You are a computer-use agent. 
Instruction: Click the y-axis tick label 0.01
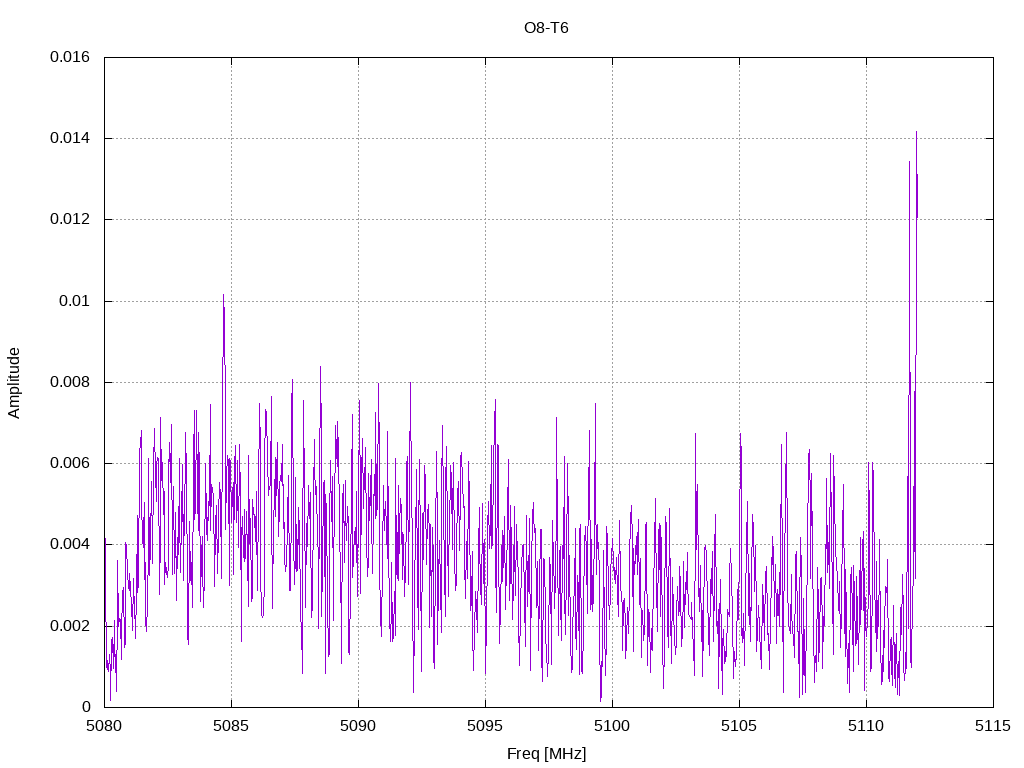[x=74, y=301]
